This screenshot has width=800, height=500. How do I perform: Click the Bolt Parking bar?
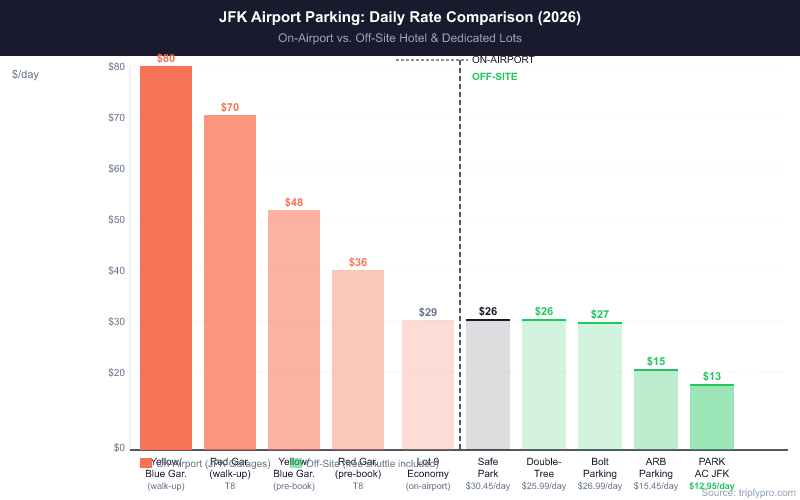[x=600, y=385]
